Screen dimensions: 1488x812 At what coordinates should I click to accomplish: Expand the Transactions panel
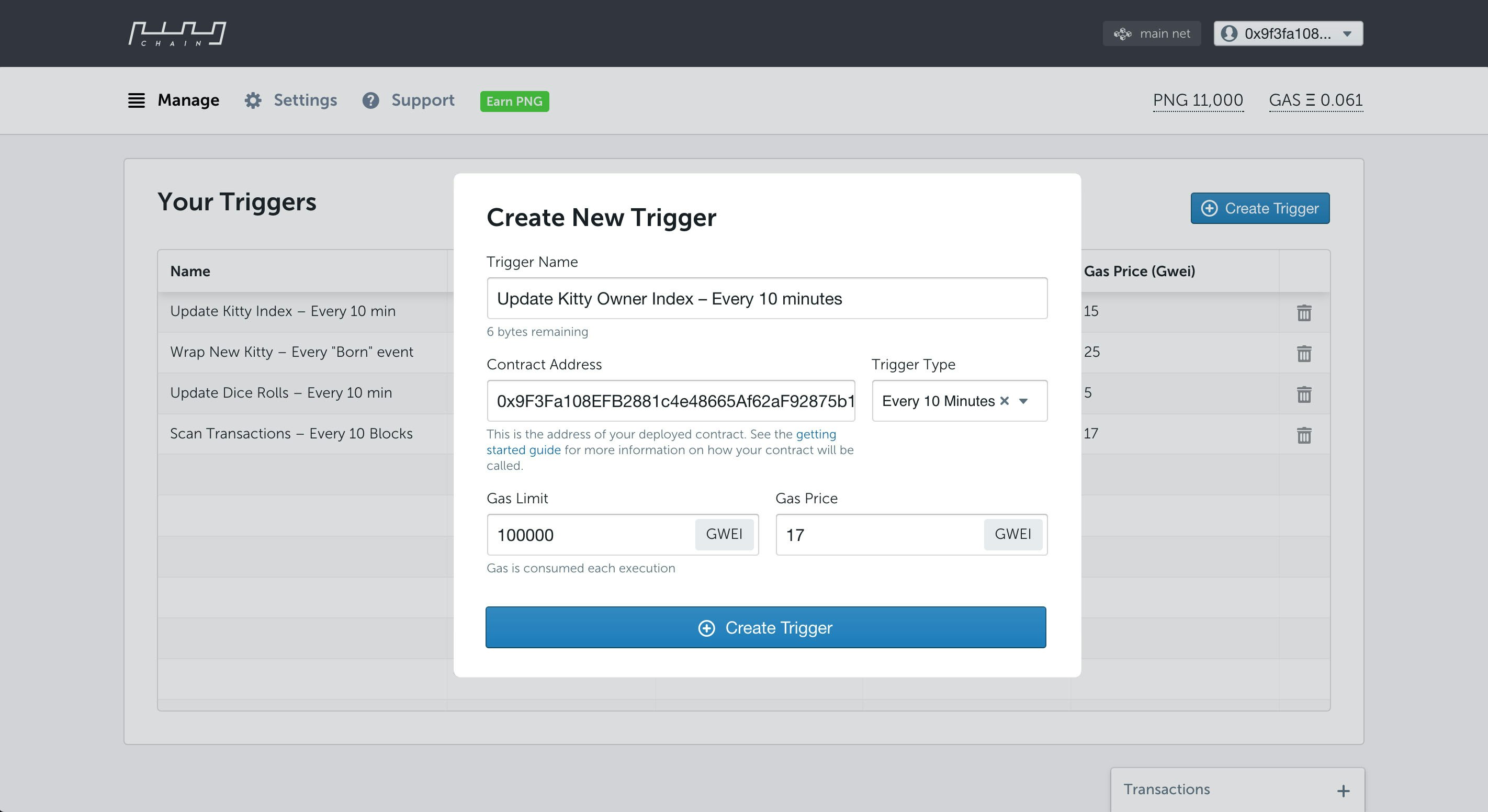coord(1343,791)
